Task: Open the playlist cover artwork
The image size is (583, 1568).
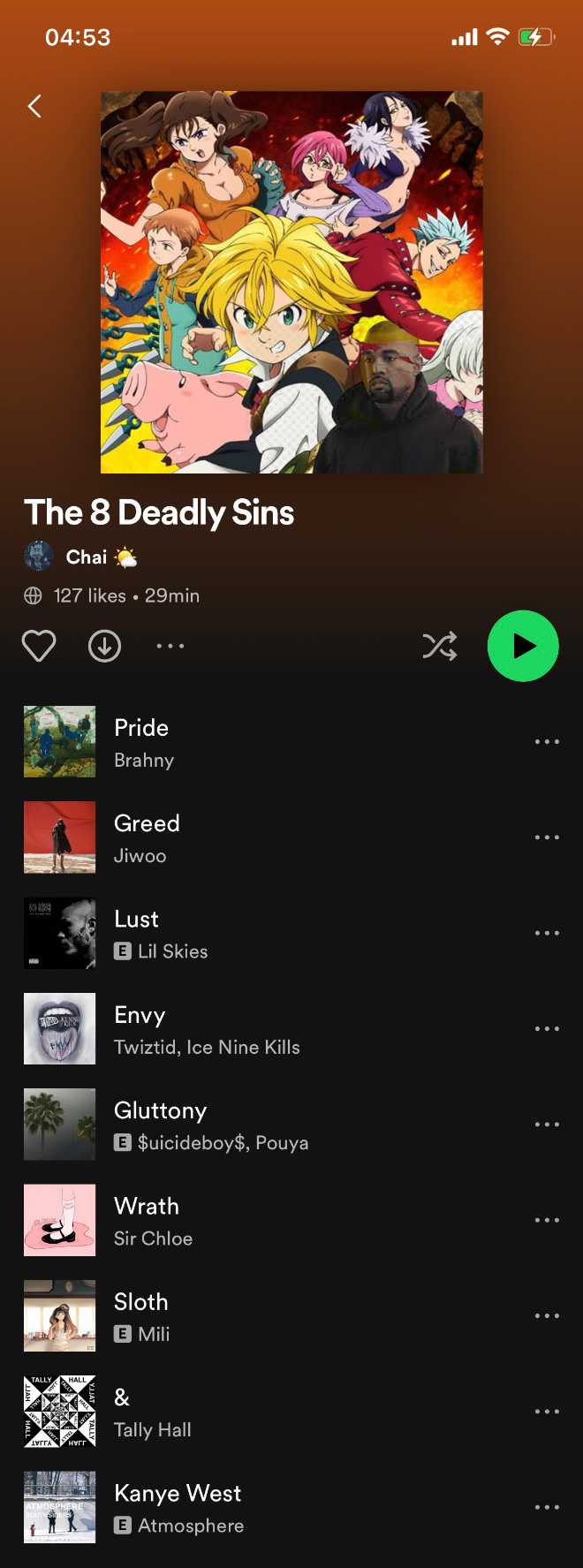Action: coord(291,282)
